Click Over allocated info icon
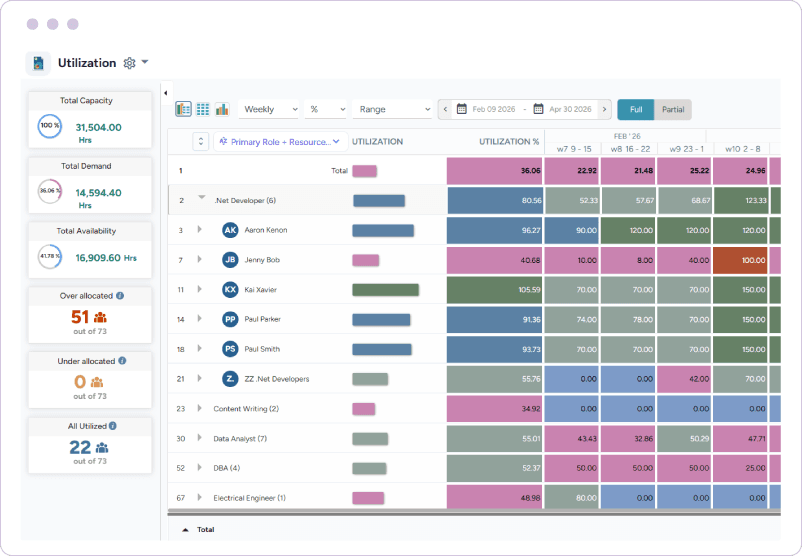 120,296
